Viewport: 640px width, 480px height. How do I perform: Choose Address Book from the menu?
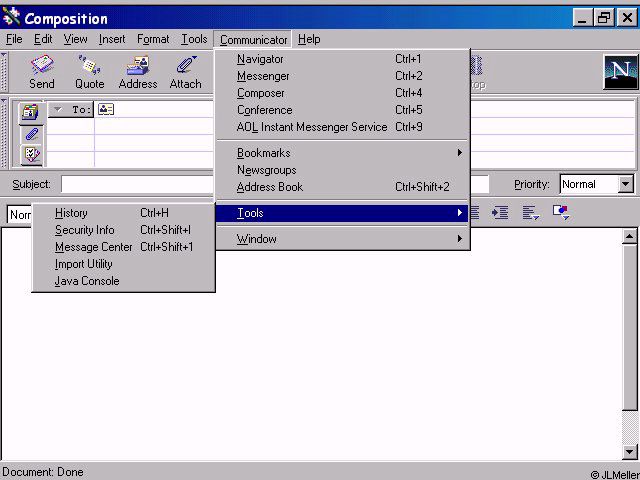[342, 187]
